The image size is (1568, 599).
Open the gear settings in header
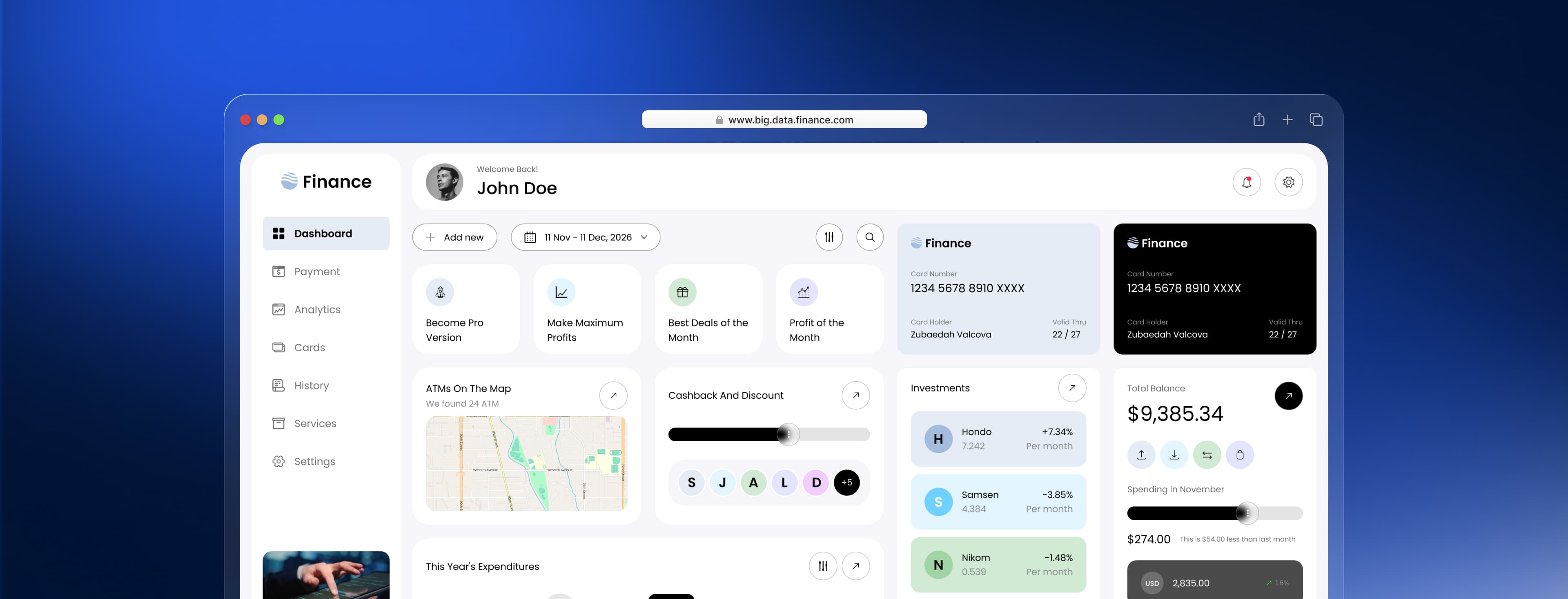pos(1289,182)
